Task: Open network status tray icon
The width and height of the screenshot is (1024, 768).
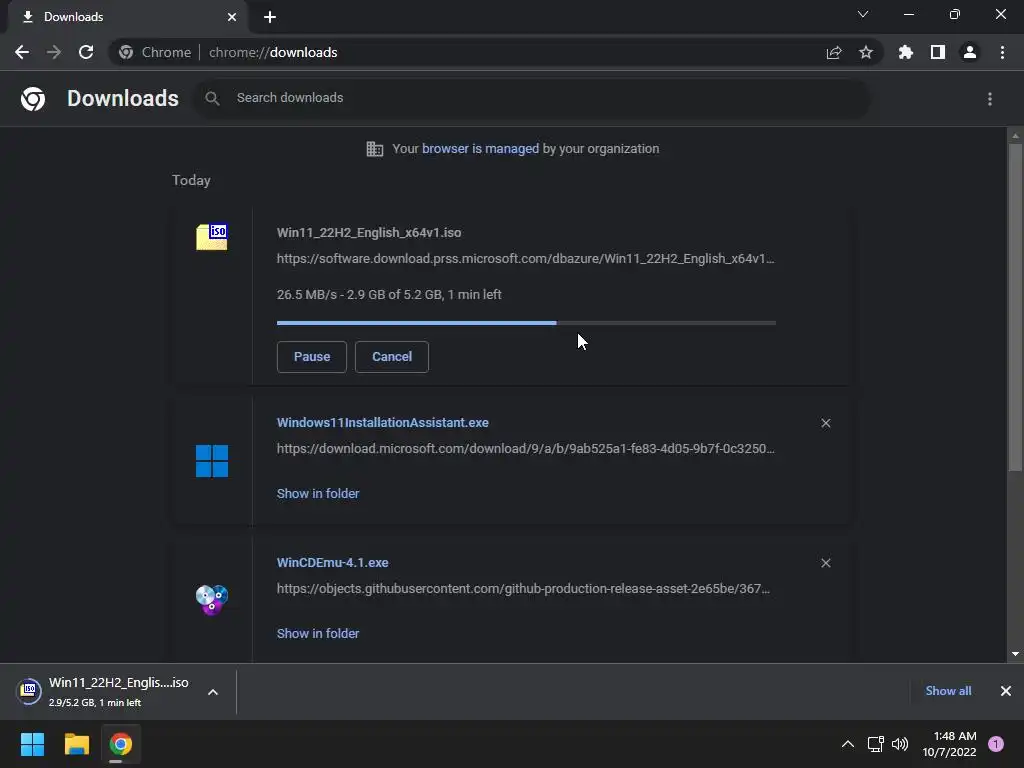Action: [x=875, y=744]
